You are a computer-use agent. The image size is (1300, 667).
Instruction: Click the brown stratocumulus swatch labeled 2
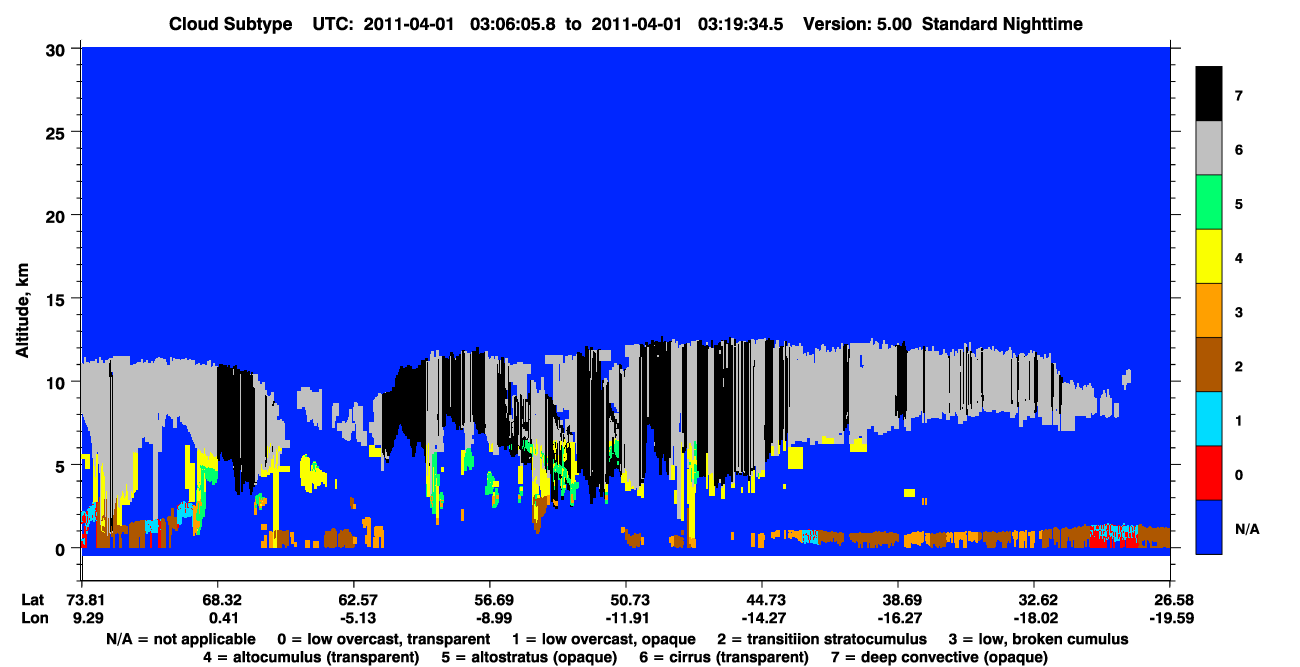pyautogui.click(x=1210, y=365)
